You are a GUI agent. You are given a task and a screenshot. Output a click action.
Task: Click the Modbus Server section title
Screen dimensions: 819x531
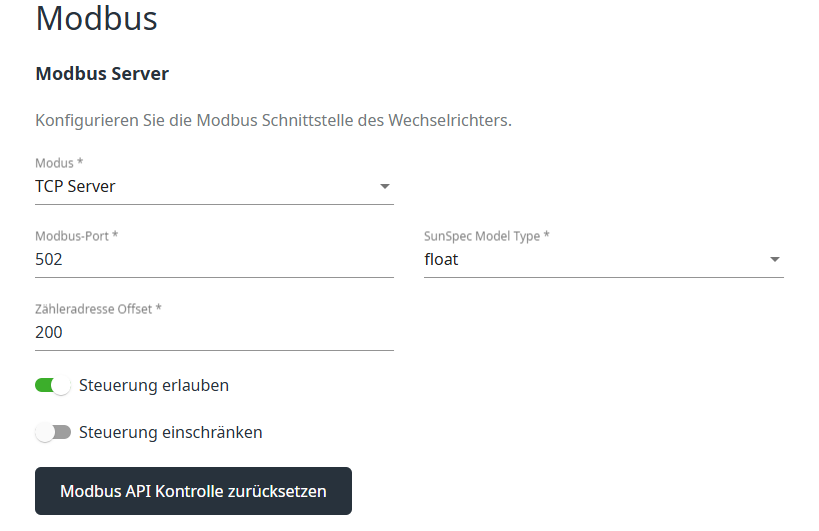coord(102,74)
